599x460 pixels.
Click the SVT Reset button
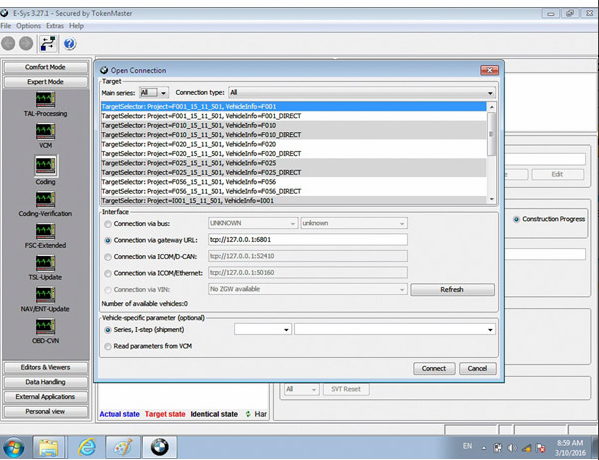346,389
